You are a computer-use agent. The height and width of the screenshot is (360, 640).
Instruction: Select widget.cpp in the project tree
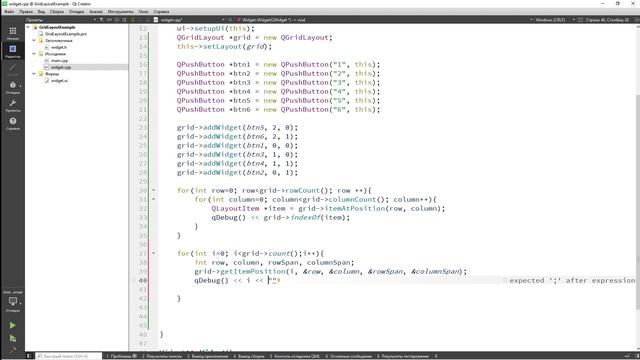click(x=61, y=67)
